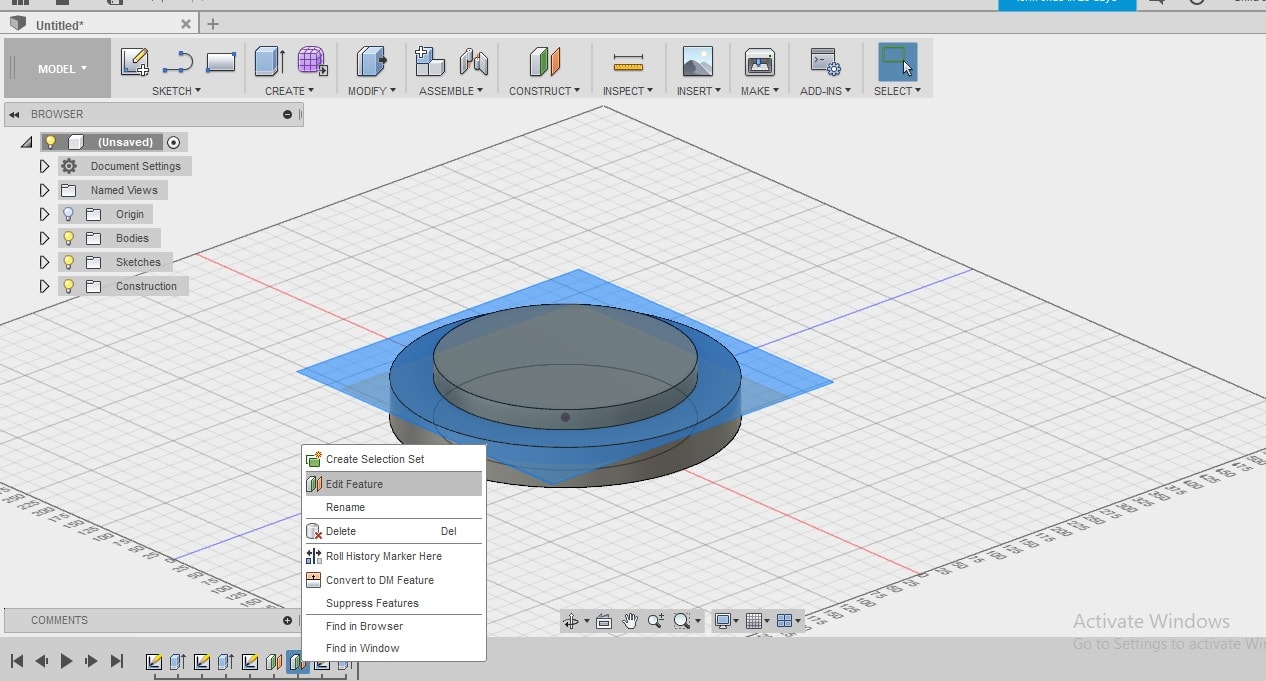Viewport: 1266px width, 681px height.
Task: Click the Insert image icon in INSERT
Action: point(697,62)
